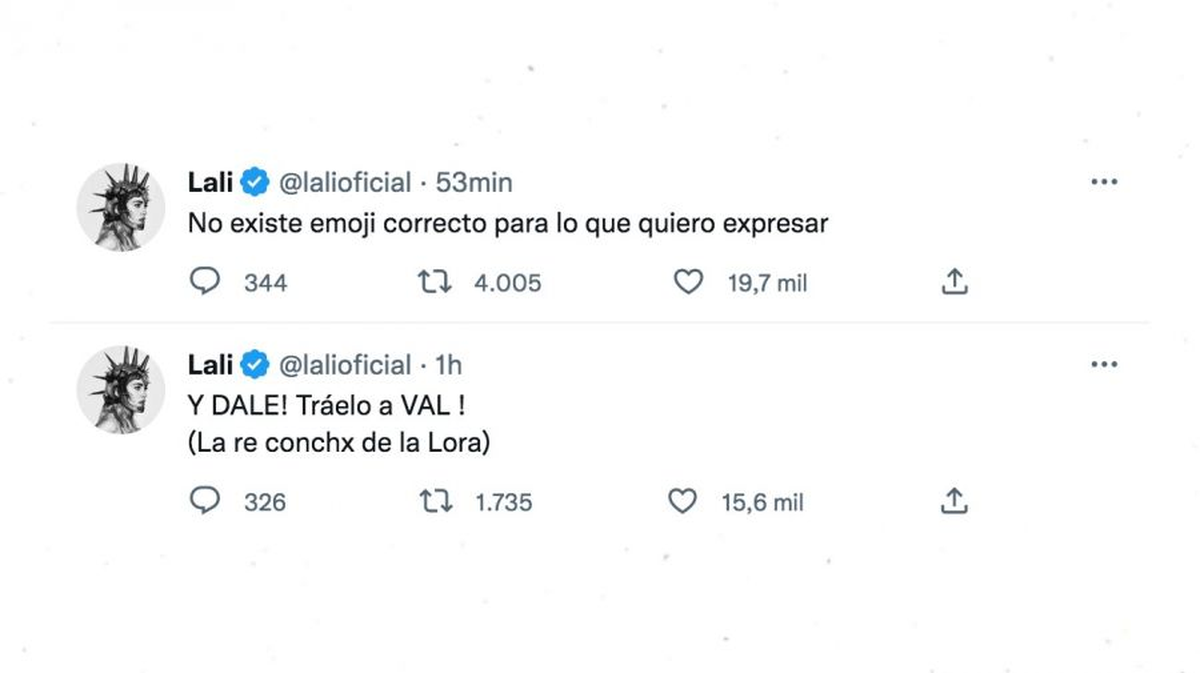The image size is (1200, 673).
Task: Reply to the 'Y DALE! Tráelo' tweet
Action: coord(204,501)
